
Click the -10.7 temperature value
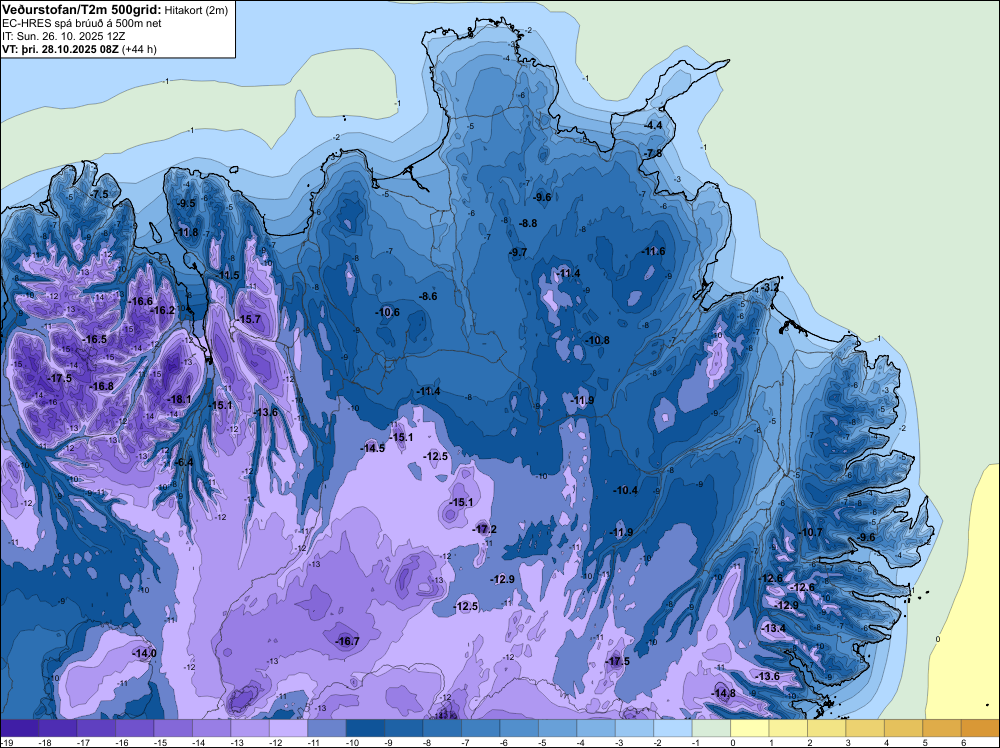point(811,532)
